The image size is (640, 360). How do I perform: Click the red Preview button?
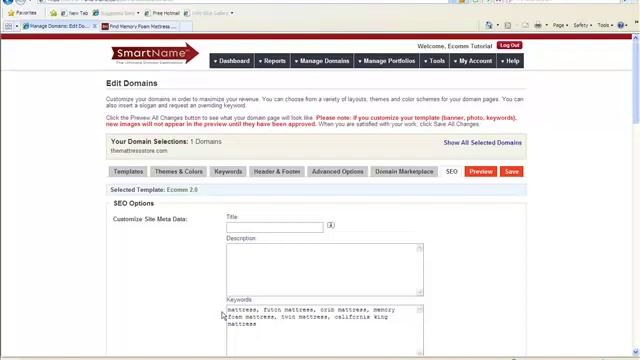coord(481,171)
